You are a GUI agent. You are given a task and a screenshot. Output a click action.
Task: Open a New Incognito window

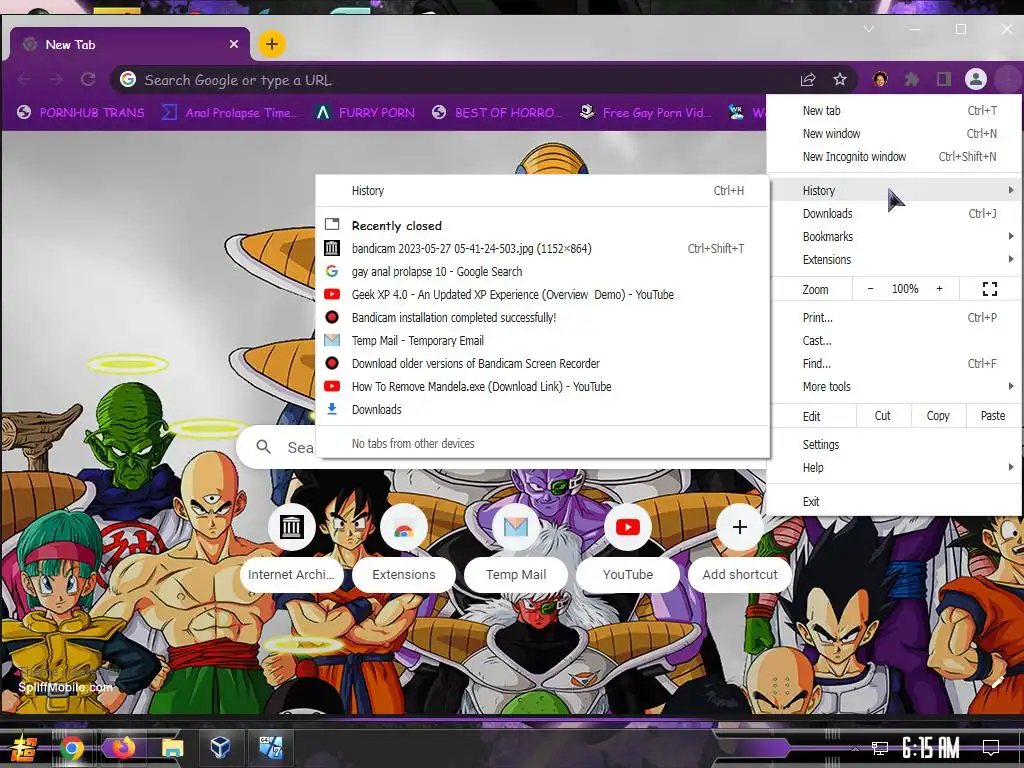pos(893,157)
